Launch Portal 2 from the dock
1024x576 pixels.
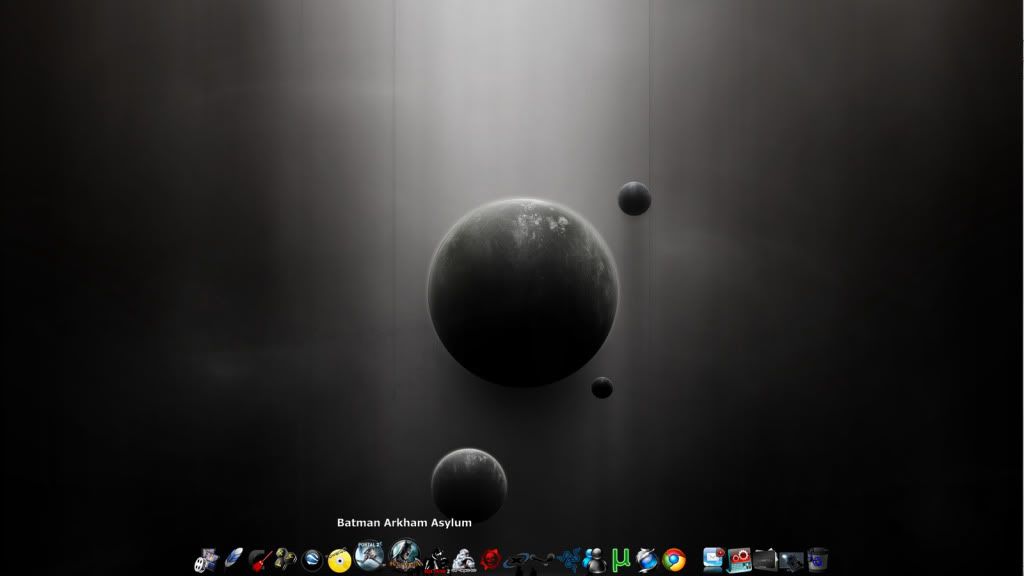pyautogui.click(x=369, y=555)
